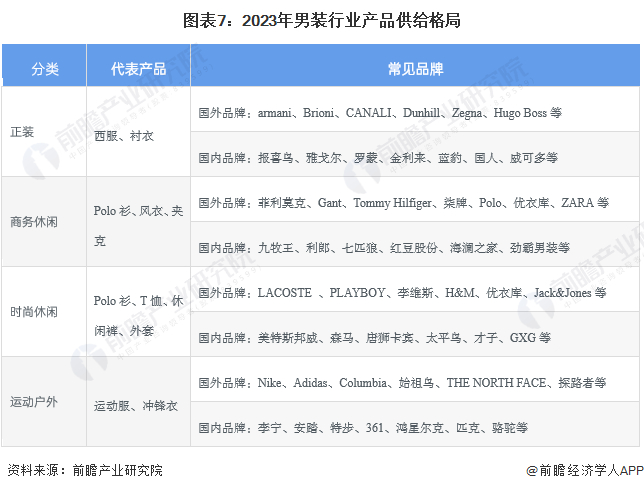Click the foreign brands row with Nike, Adidas
Viewport: 644px width, 491px height.
pyautogui.click(x=415, y=379)
